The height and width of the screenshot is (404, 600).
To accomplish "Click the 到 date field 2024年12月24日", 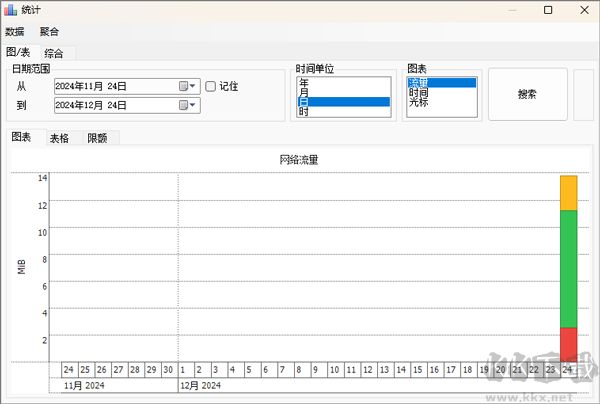I will [x=127, y=105].
